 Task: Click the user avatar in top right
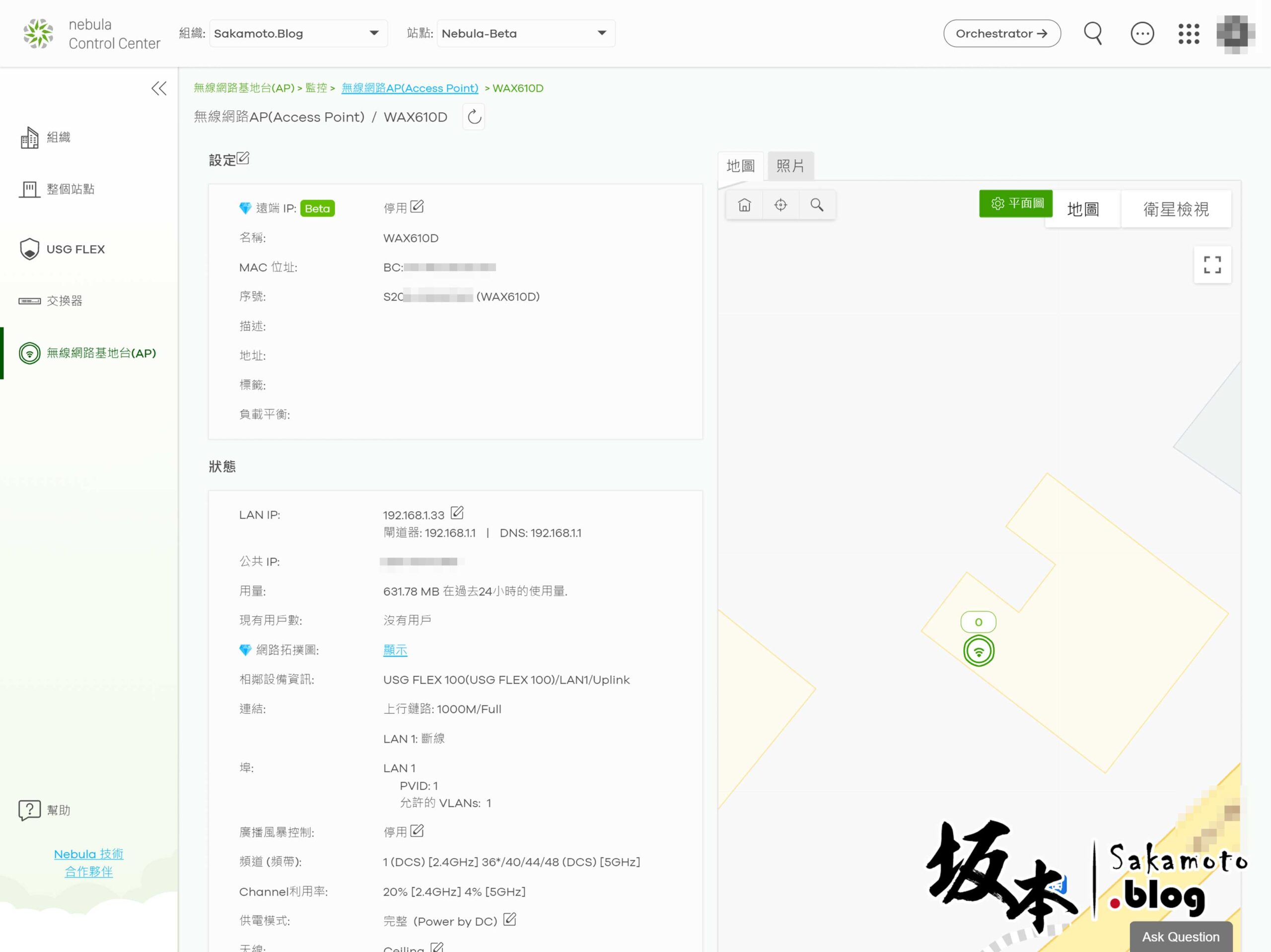[x=1235, y=34]
